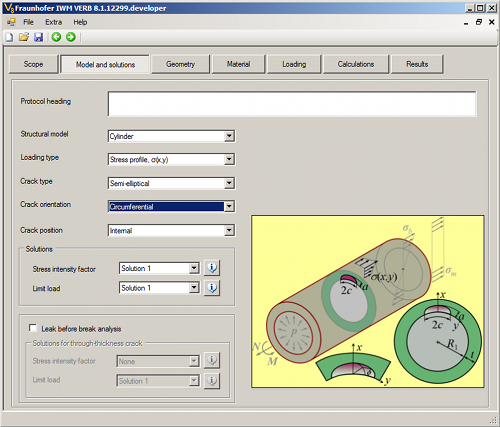500x427 pixels.
Task: Open the Extra menu
Action: click(54, 22)
